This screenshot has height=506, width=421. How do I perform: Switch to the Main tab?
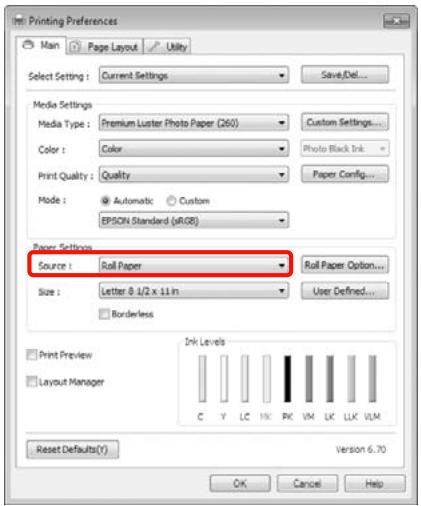click(41, 45)
